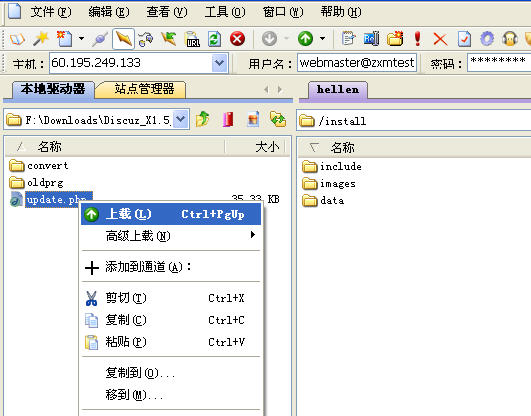The width and height of the screenshot is (531, 416).
Task: Click the red X delete icon
Action: point(440,39)
